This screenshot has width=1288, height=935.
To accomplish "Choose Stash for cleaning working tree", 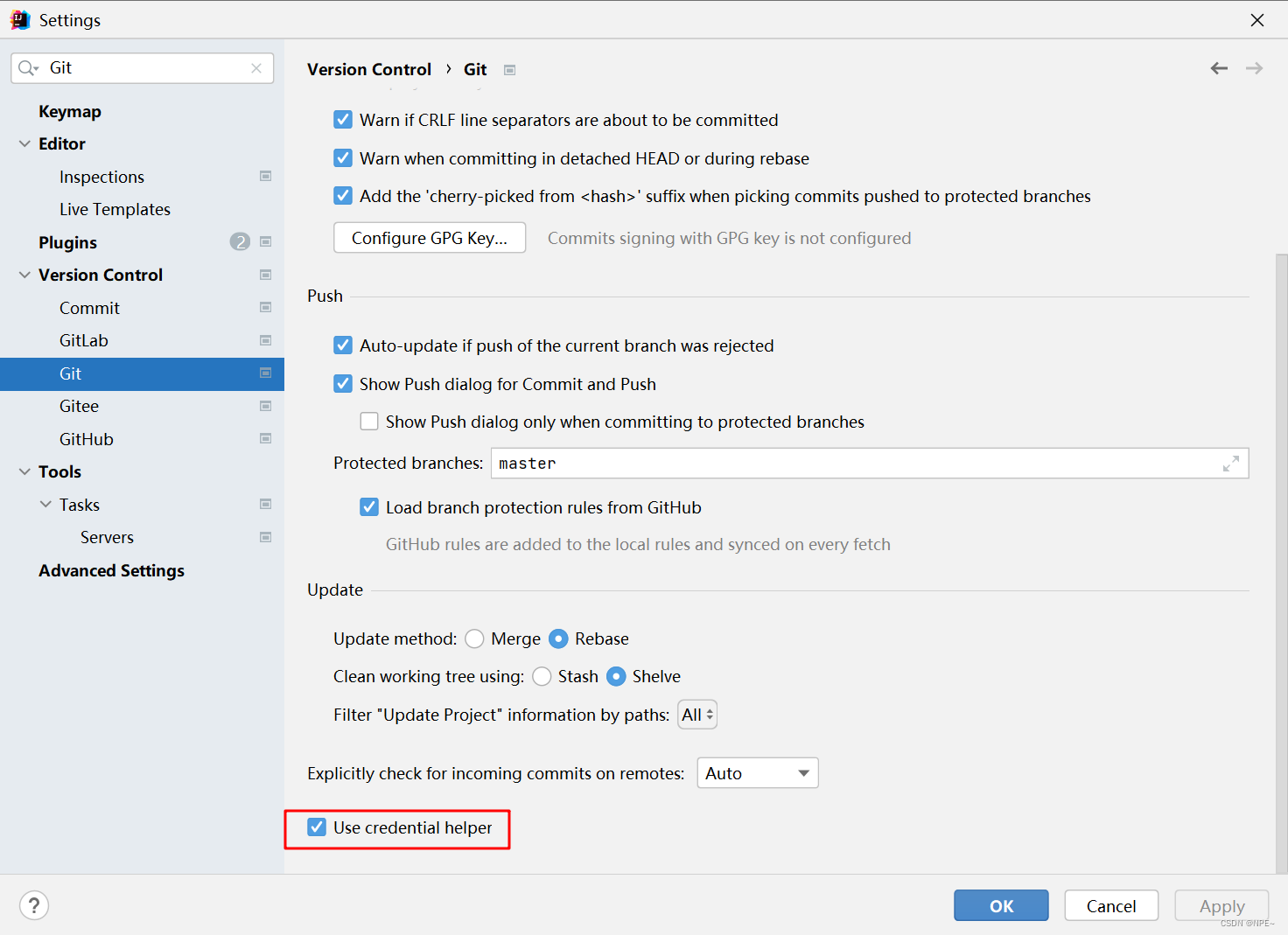I will [542, 676].
